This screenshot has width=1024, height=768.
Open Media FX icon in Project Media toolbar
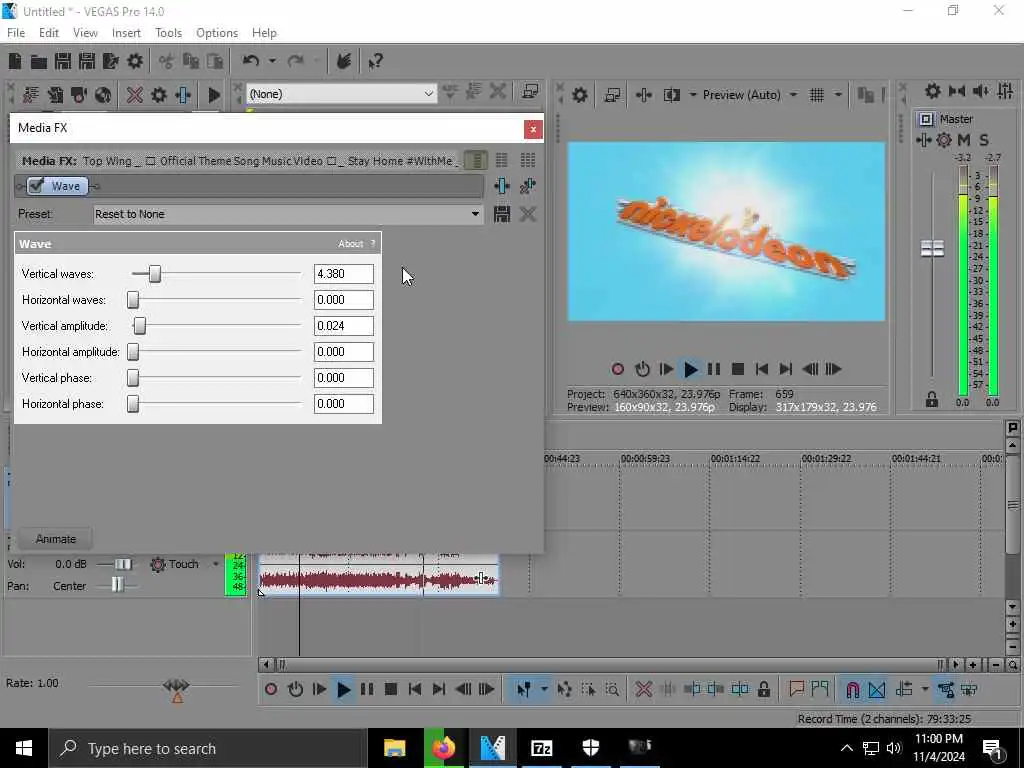tap(183, 95)
